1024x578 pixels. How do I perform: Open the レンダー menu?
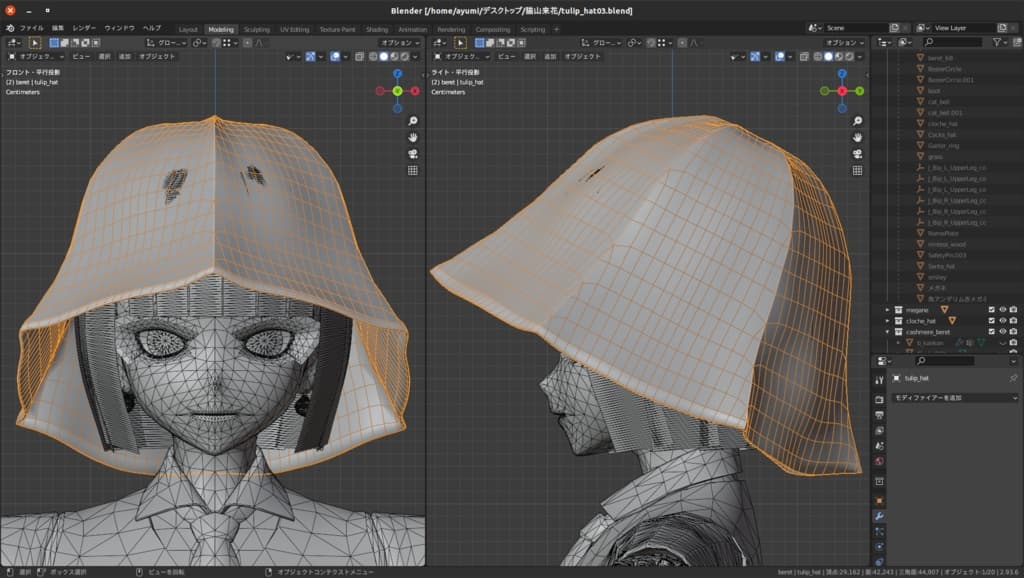click(x=84, y=28)
